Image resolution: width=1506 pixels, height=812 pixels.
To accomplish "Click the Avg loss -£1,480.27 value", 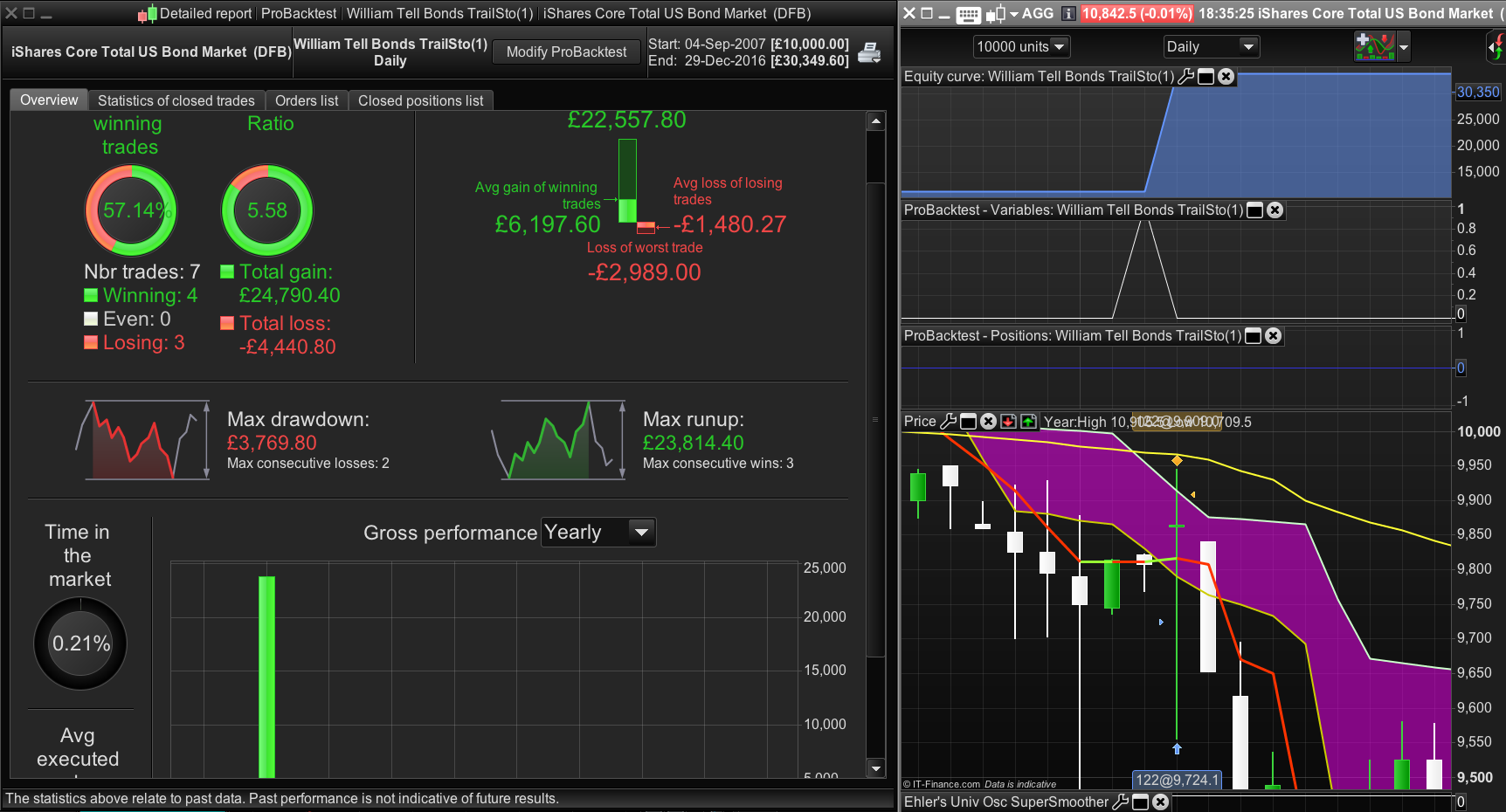I will pos(730,224).
